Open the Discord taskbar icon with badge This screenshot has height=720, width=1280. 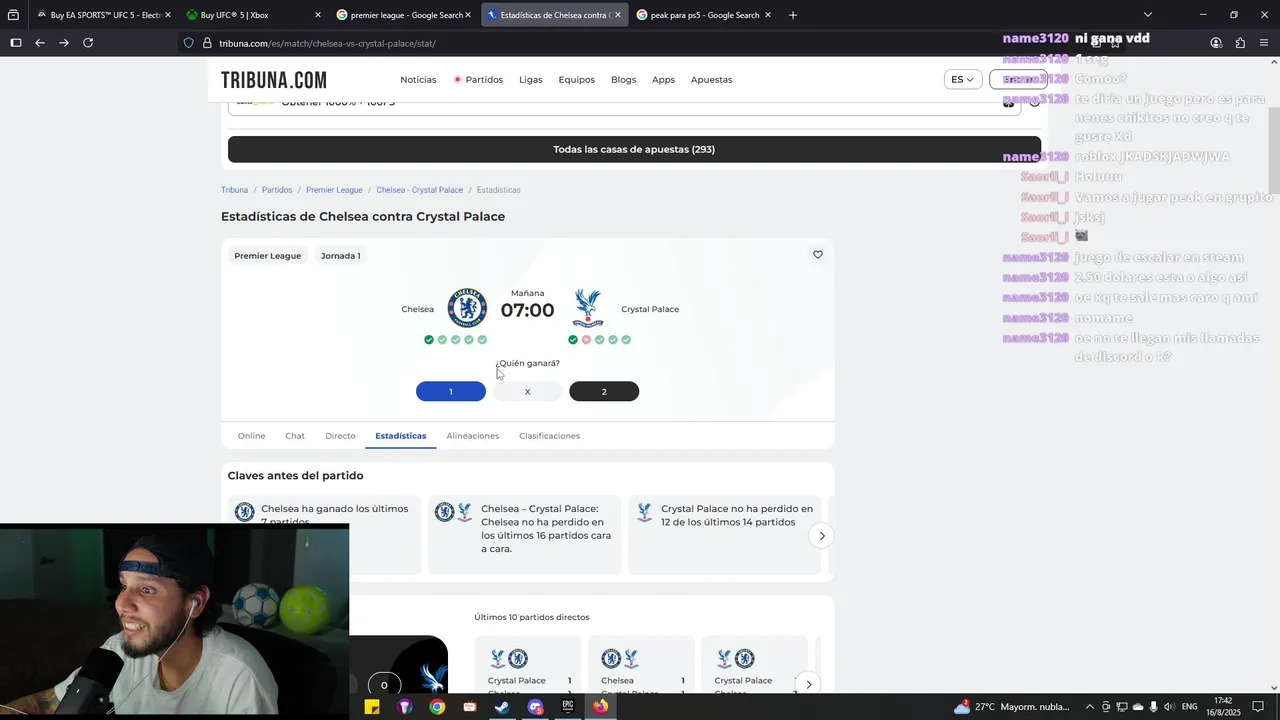535,707
